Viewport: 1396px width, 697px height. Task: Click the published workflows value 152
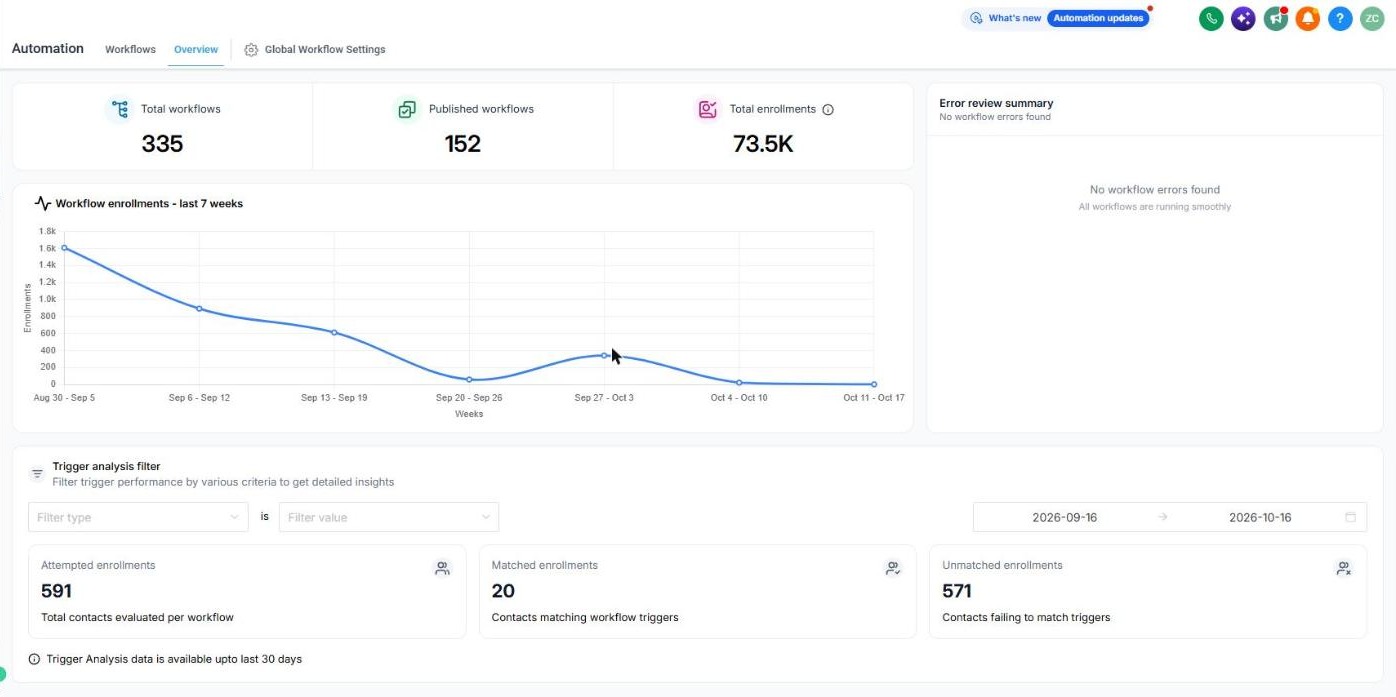click(x=463, y=144)
